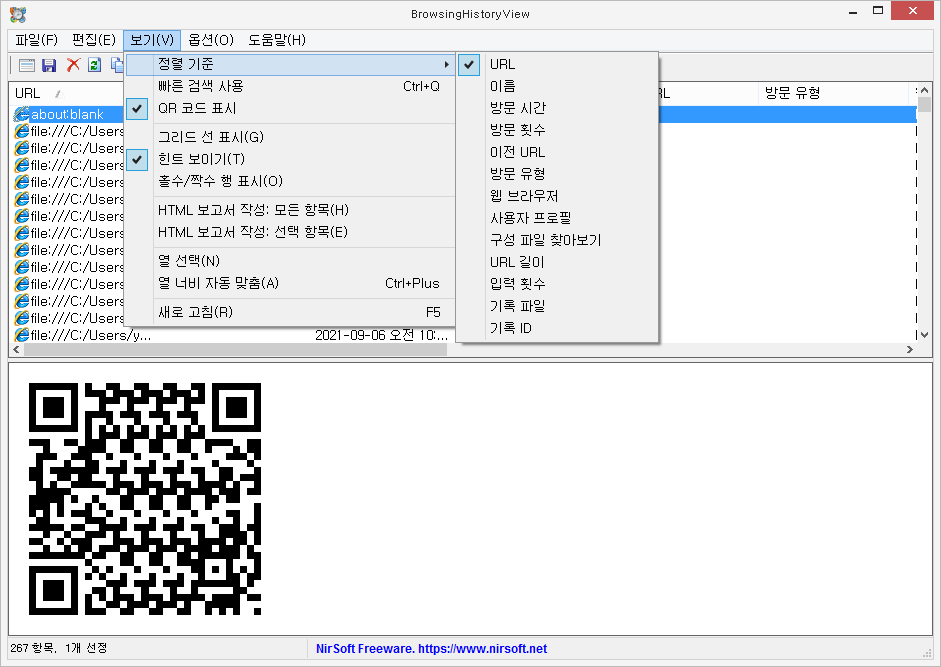Open the Advanced Options toolbar icon
Image resolution: width=941 pixels, height=667 pixels.
27,65
